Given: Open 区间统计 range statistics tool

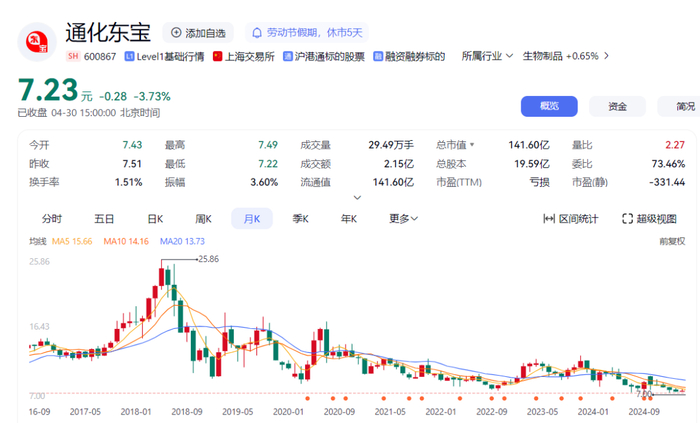Looking at the screenshot, I should [570, 219].
